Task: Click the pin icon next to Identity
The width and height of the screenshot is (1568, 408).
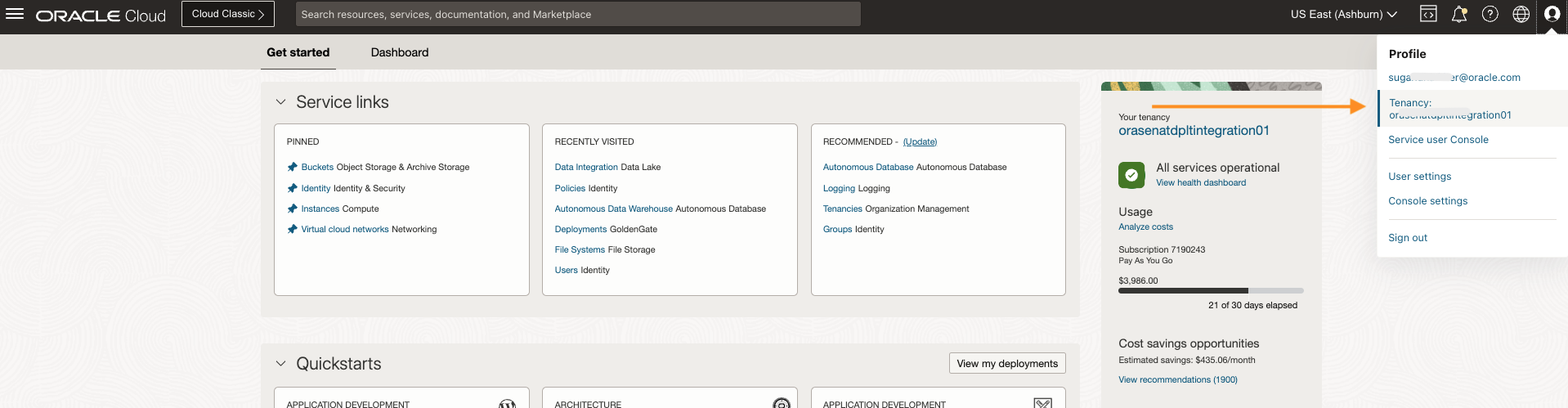Action: 292,188
